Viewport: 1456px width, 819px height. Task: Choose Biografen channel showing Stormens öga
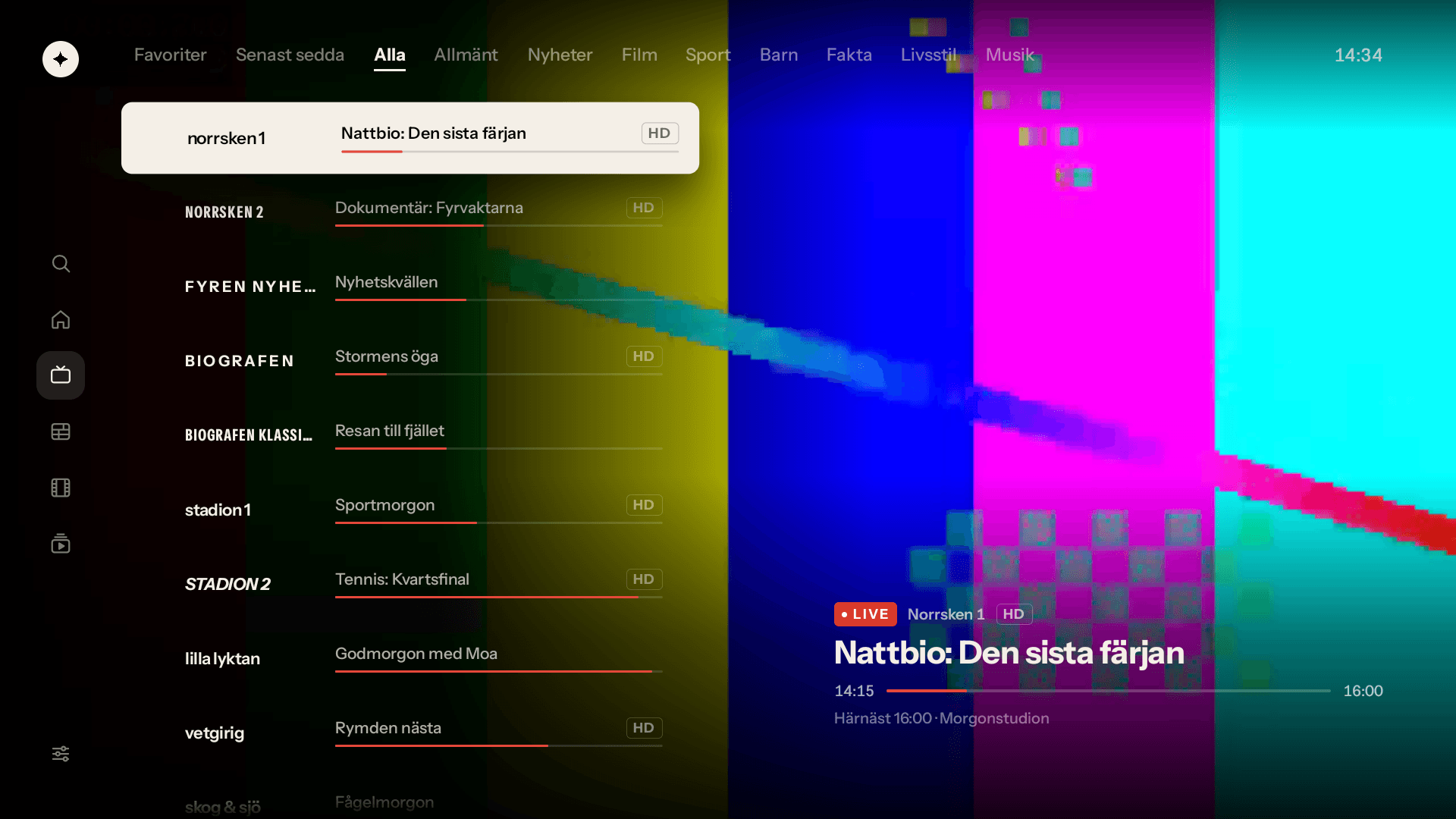coord(410,360)
